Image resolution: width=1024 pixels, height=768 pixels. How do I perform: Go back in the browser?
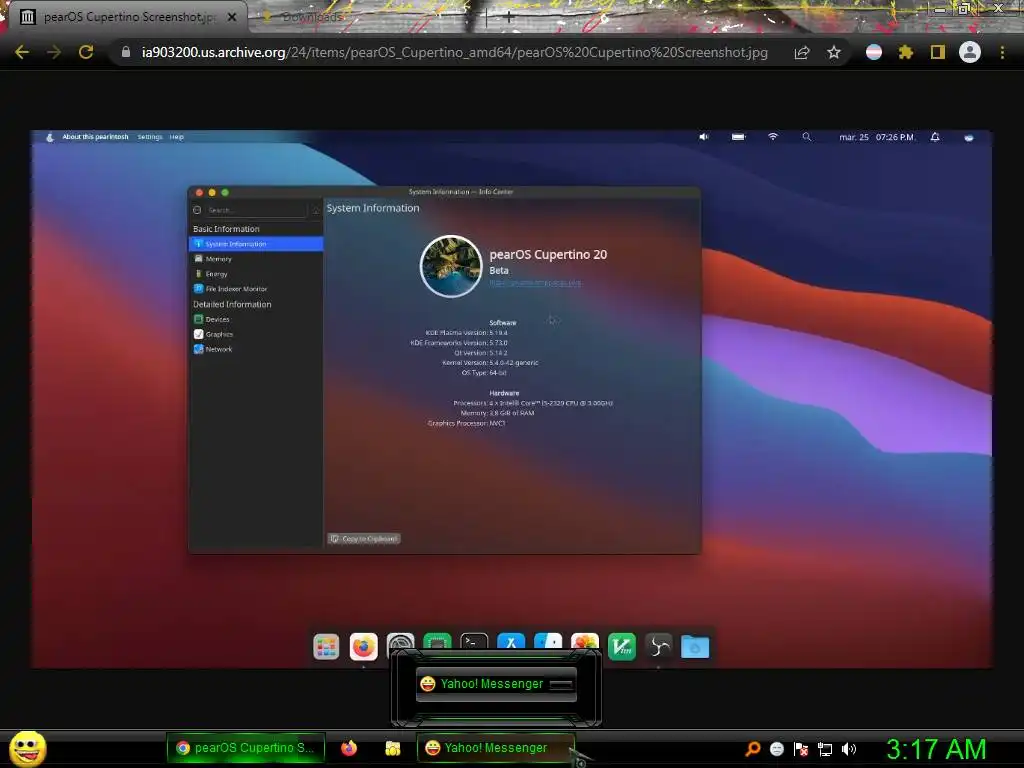coord(22,52)
